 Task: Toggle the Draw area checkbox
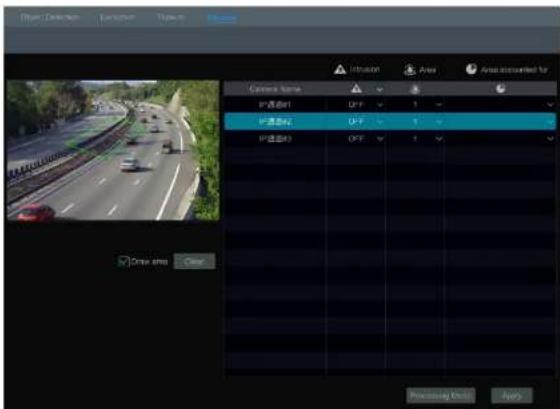123,261
